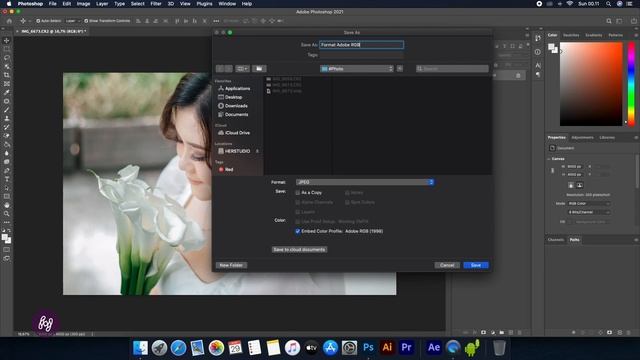Select the Eraser tool

coord(7,136)
